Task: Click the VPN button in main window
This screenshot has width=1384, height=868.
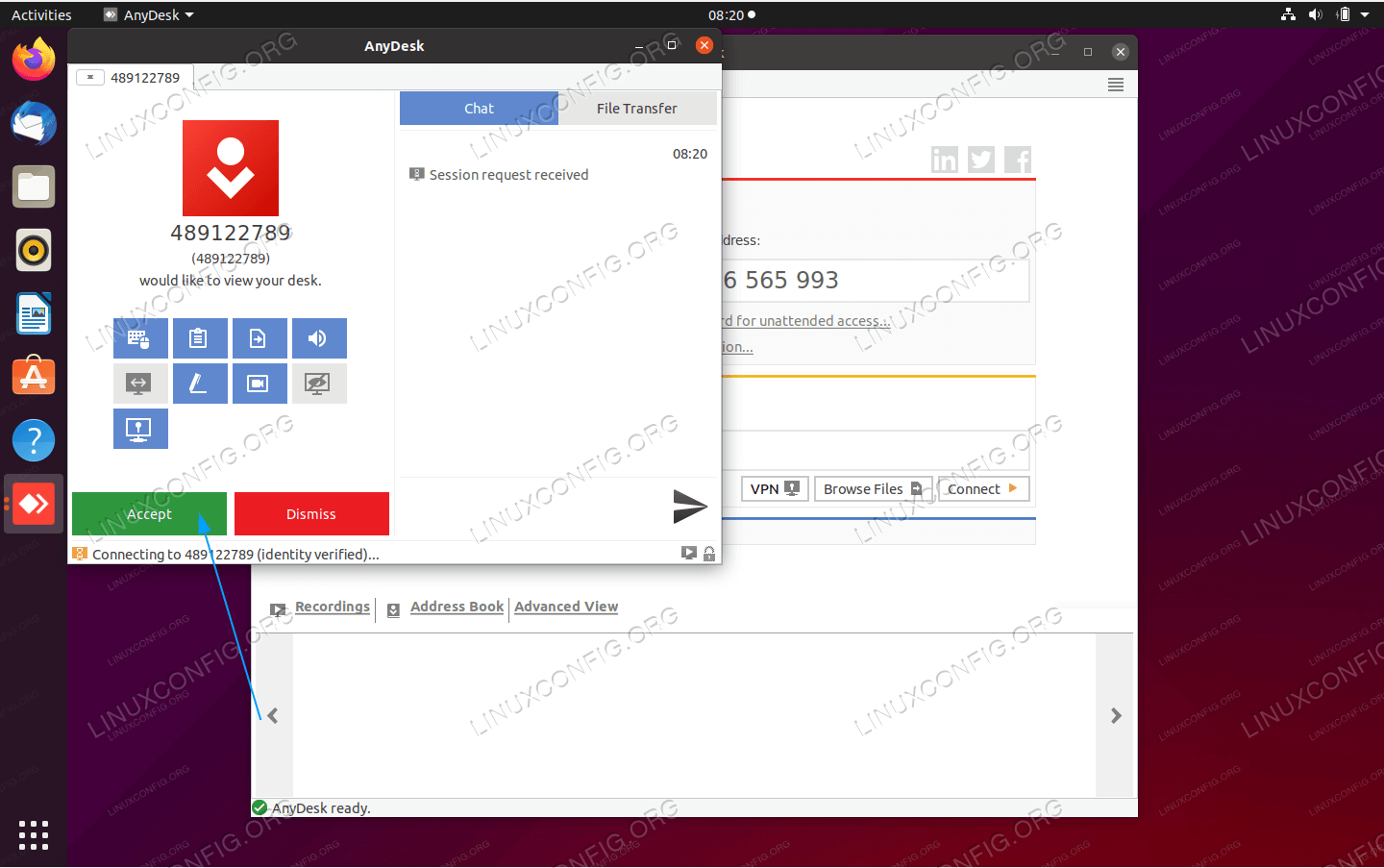Action: pos(775,488)
